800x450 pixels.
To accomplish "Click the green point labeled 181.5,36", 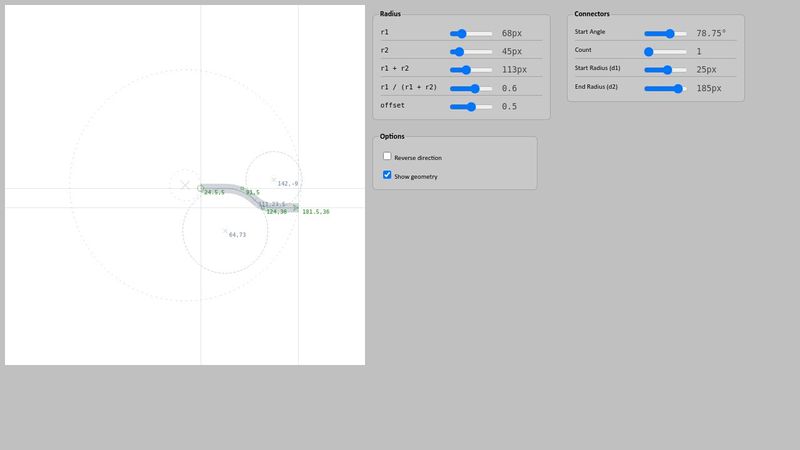I will pyautogui.click(x=297, y=208).
